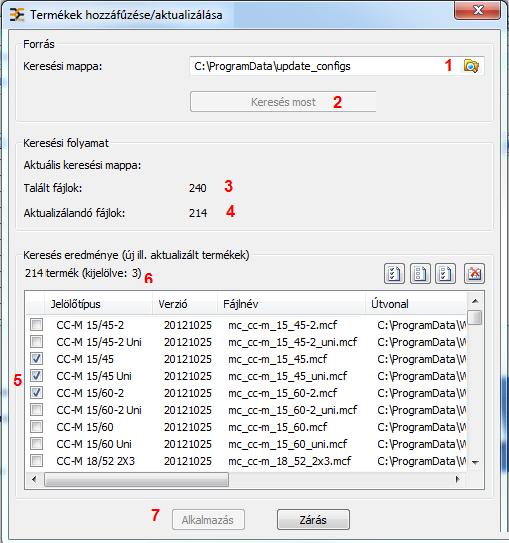This screenshot has width=509, height=543.
Task: Enable the CC-M 18/52 2X3 checkbox
Action: tap(36, 461)
